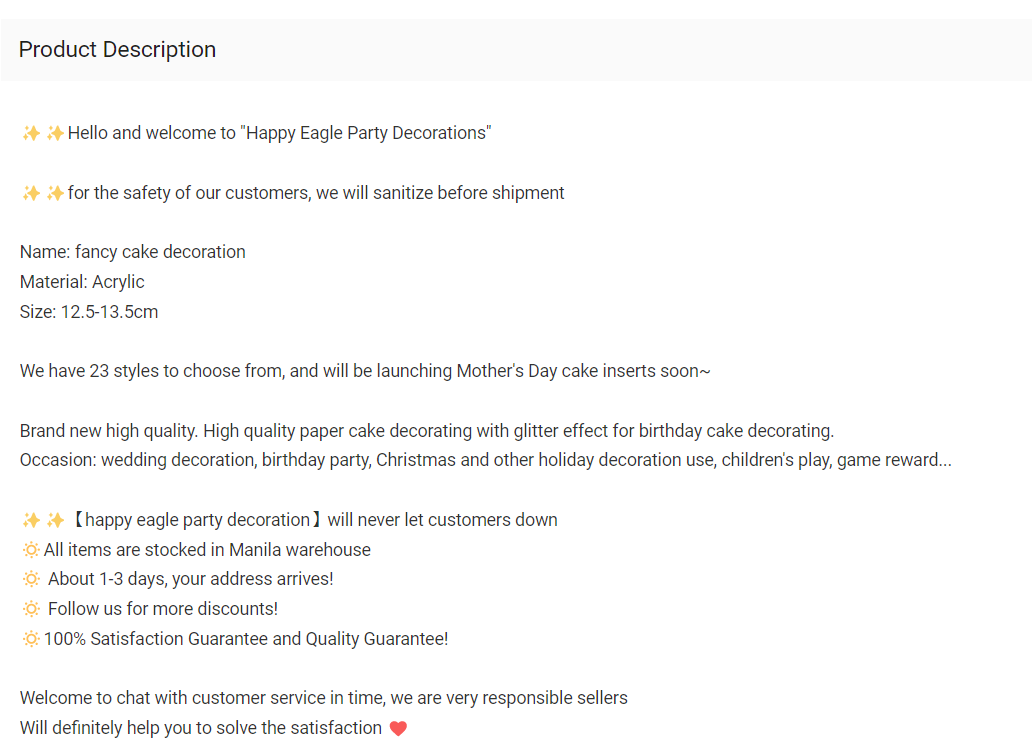This screenshot has height=747, width=1032.
Task: Click the "Name: fancy cake decoration" line
Action: coord(133,252)
